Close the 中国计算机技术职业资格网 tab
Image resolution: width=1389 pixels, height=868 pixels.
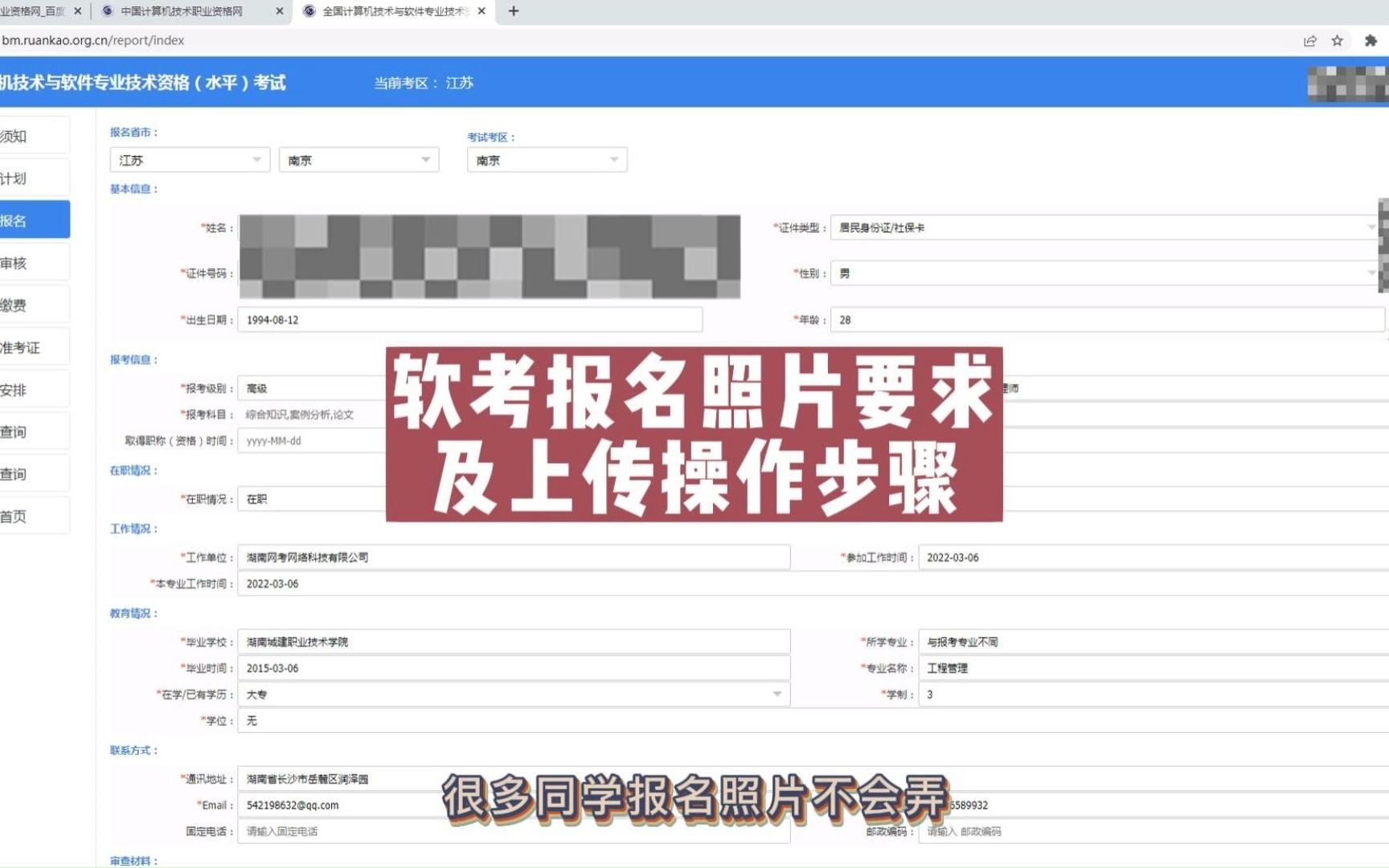279,11
